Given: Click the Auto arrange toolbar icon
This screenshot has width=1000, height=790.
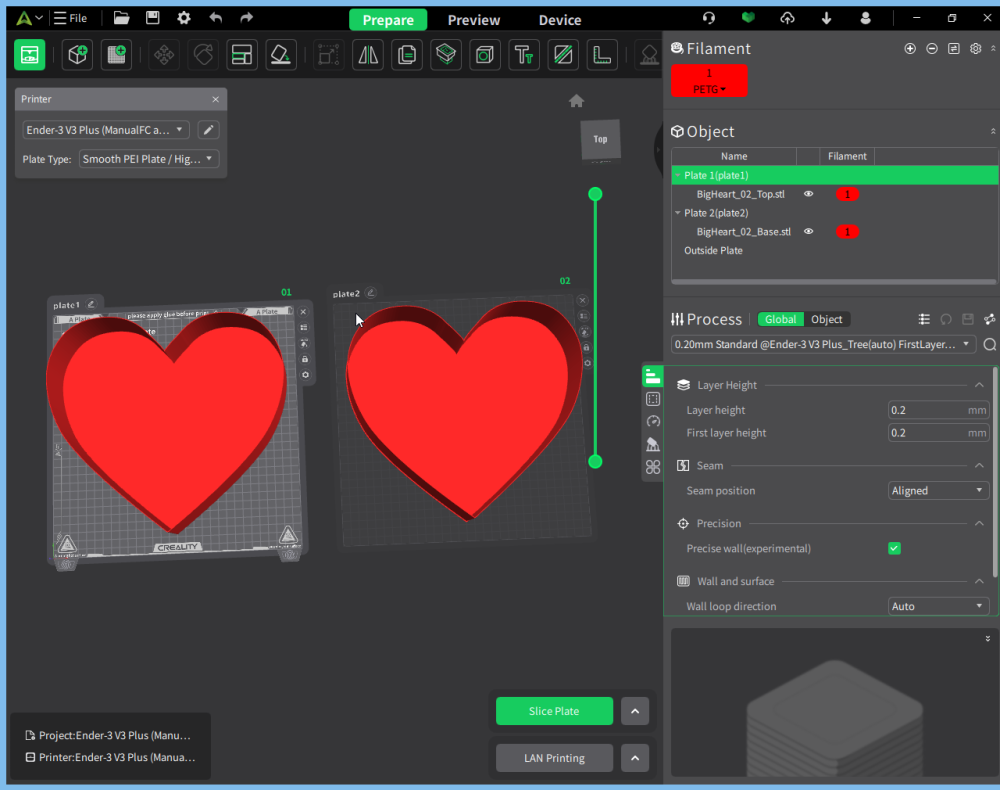Looking at the screenshot, I should [x=242, y=55].
